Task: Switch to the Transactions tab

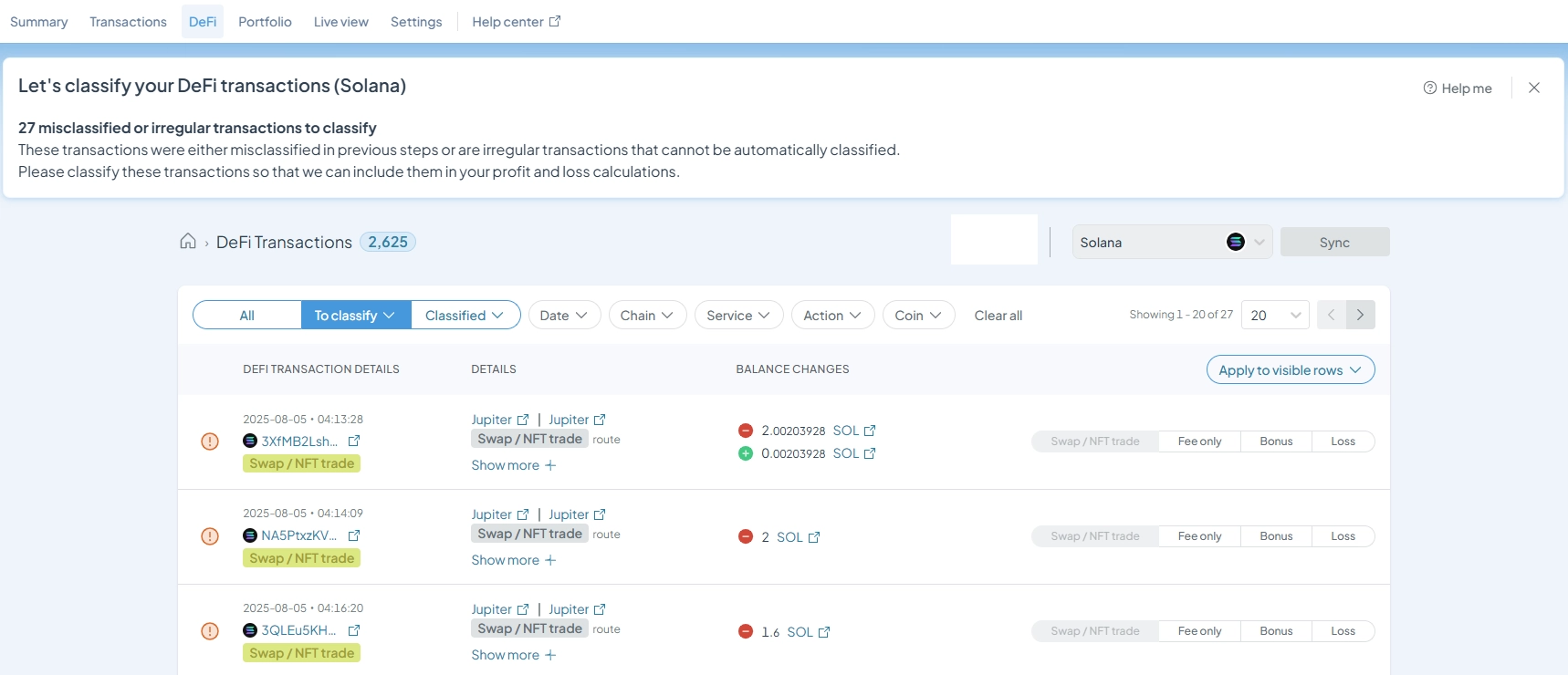Action: [x=128, y=22]
